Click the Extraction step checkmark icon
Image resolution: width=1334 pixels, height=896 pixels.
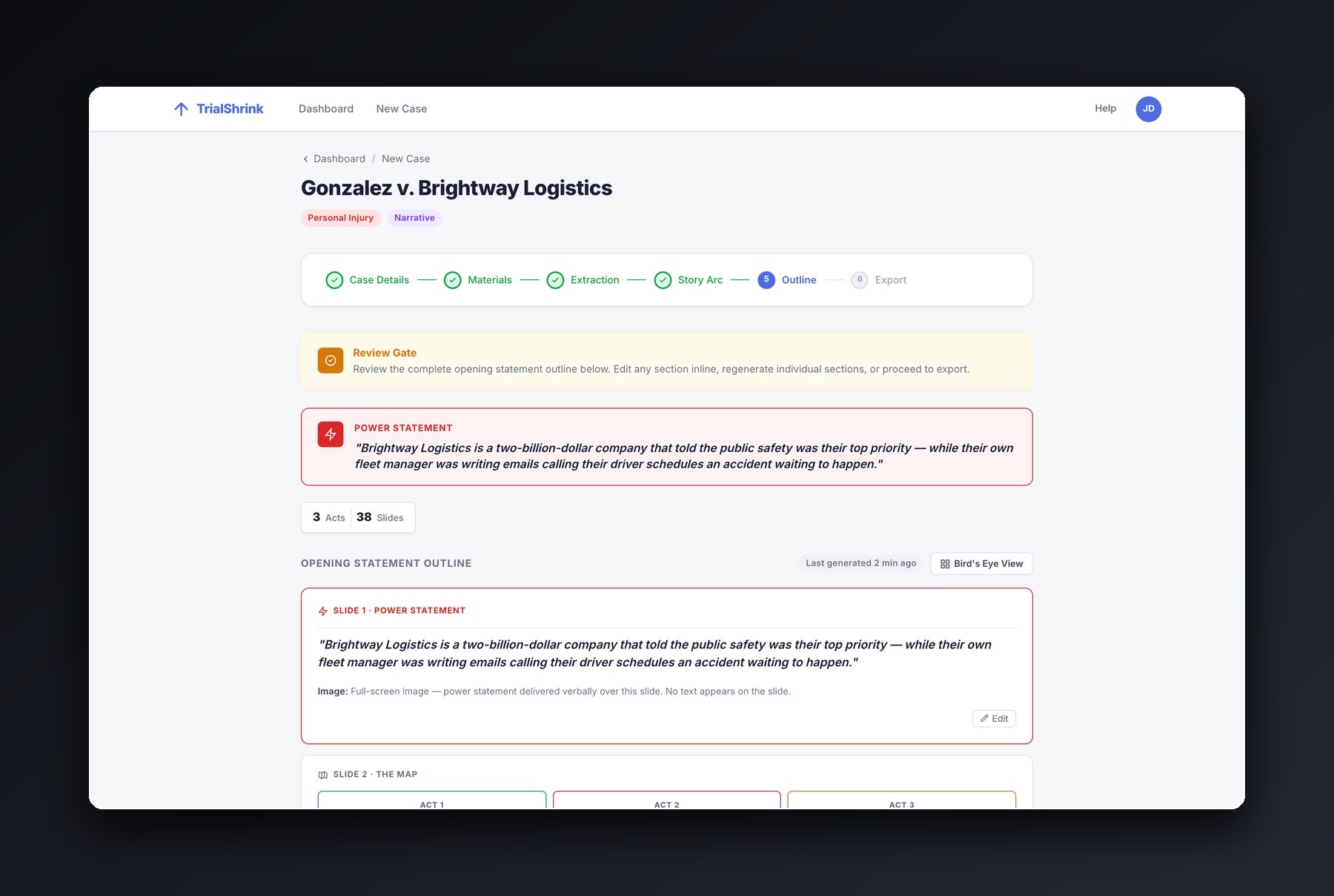pos(555,280)
